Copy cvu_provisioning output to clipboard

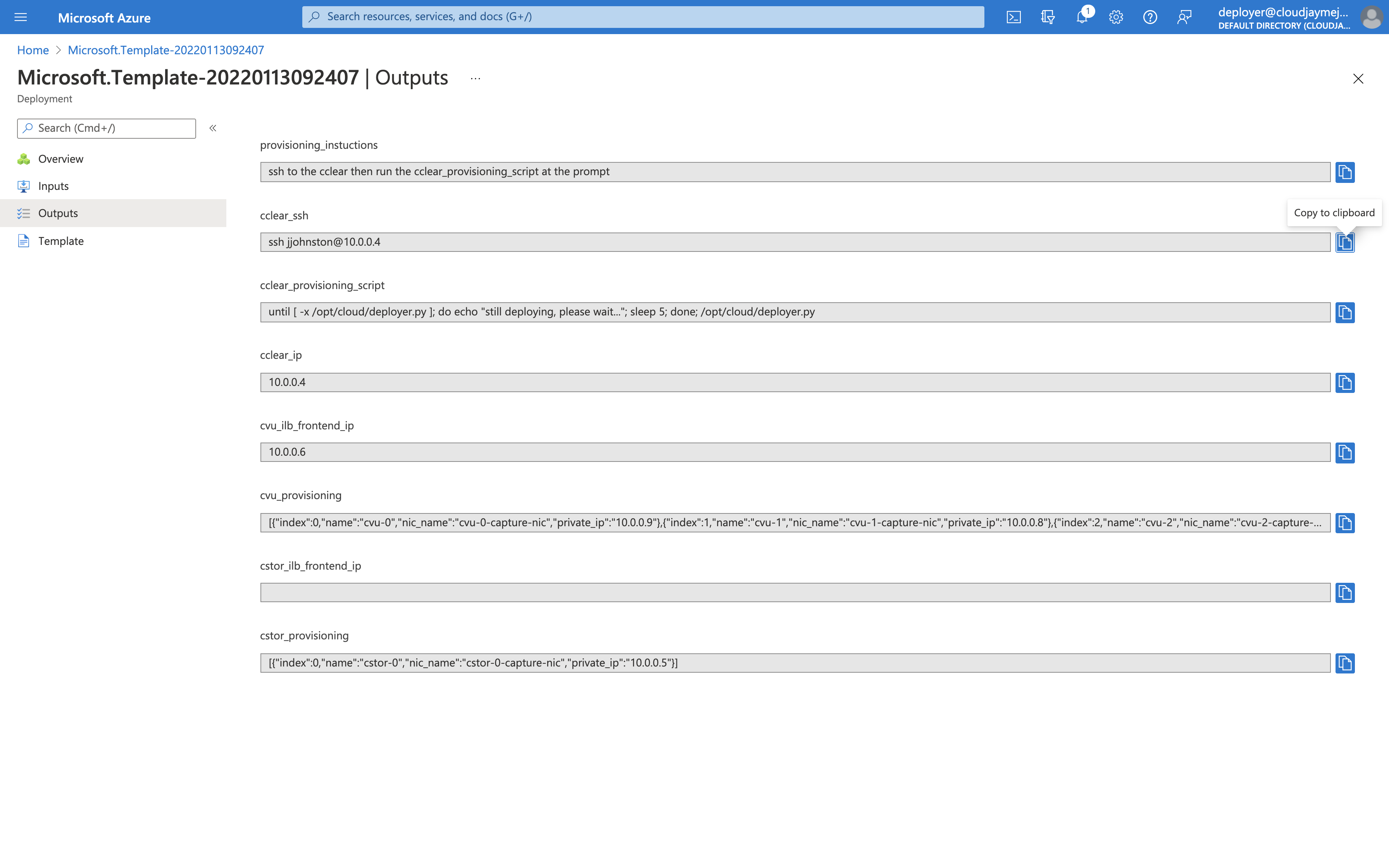(x=1345, y=523)
